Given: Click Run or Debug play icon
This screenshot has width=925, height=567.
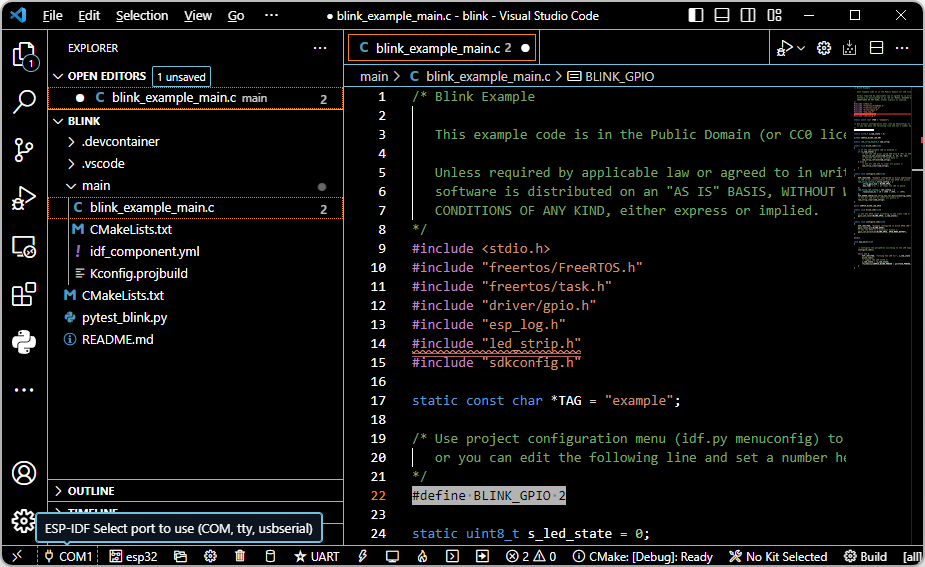Looking at the screenshot, I should [785, 48].
